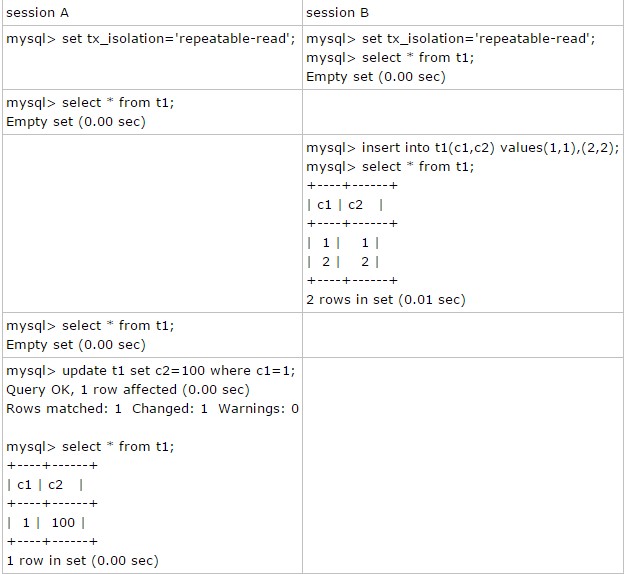Viewport: 625px width, 574px height.
Task: Click the update t1 set c2=100 statement
Action: point(150,370)
